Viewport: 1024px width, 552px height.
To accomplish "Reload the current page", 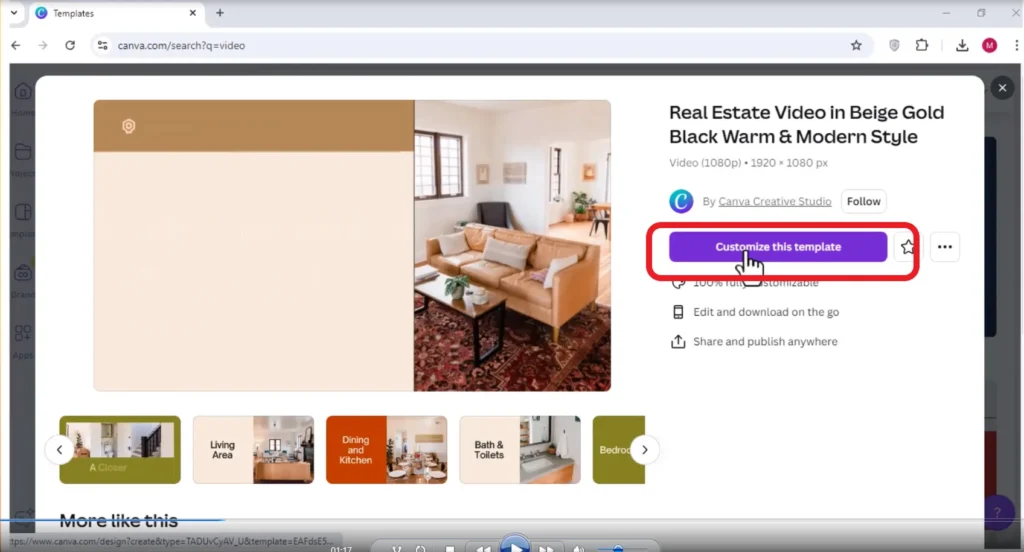I will (70, 45).
